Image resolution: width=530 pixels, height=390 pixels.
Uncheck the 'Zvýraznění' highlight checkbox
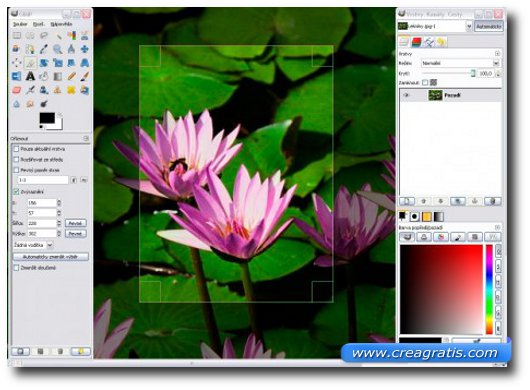(16, 192)
